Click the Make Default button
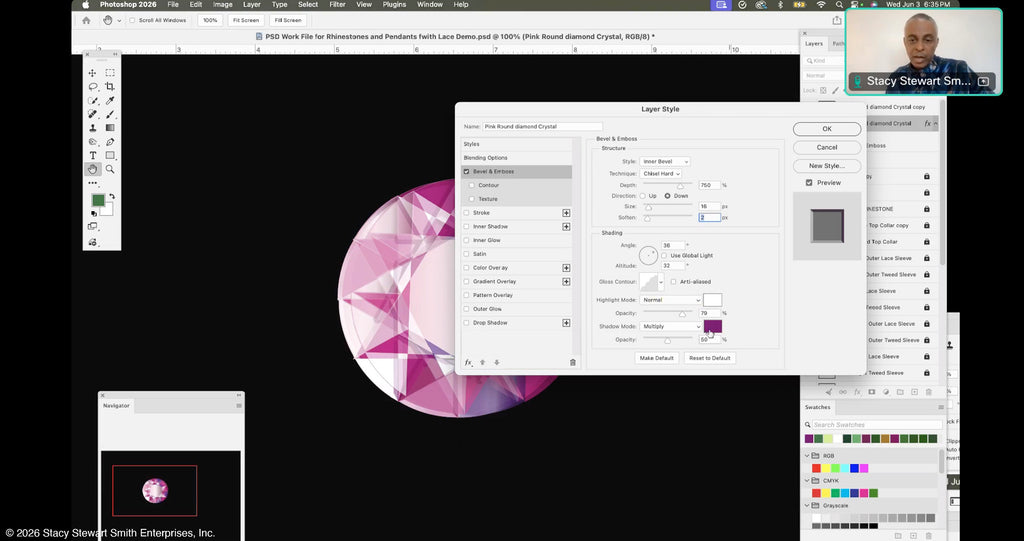Image resolution: width=1024 pixels, height=541 pixels. (x=656, y=358)
